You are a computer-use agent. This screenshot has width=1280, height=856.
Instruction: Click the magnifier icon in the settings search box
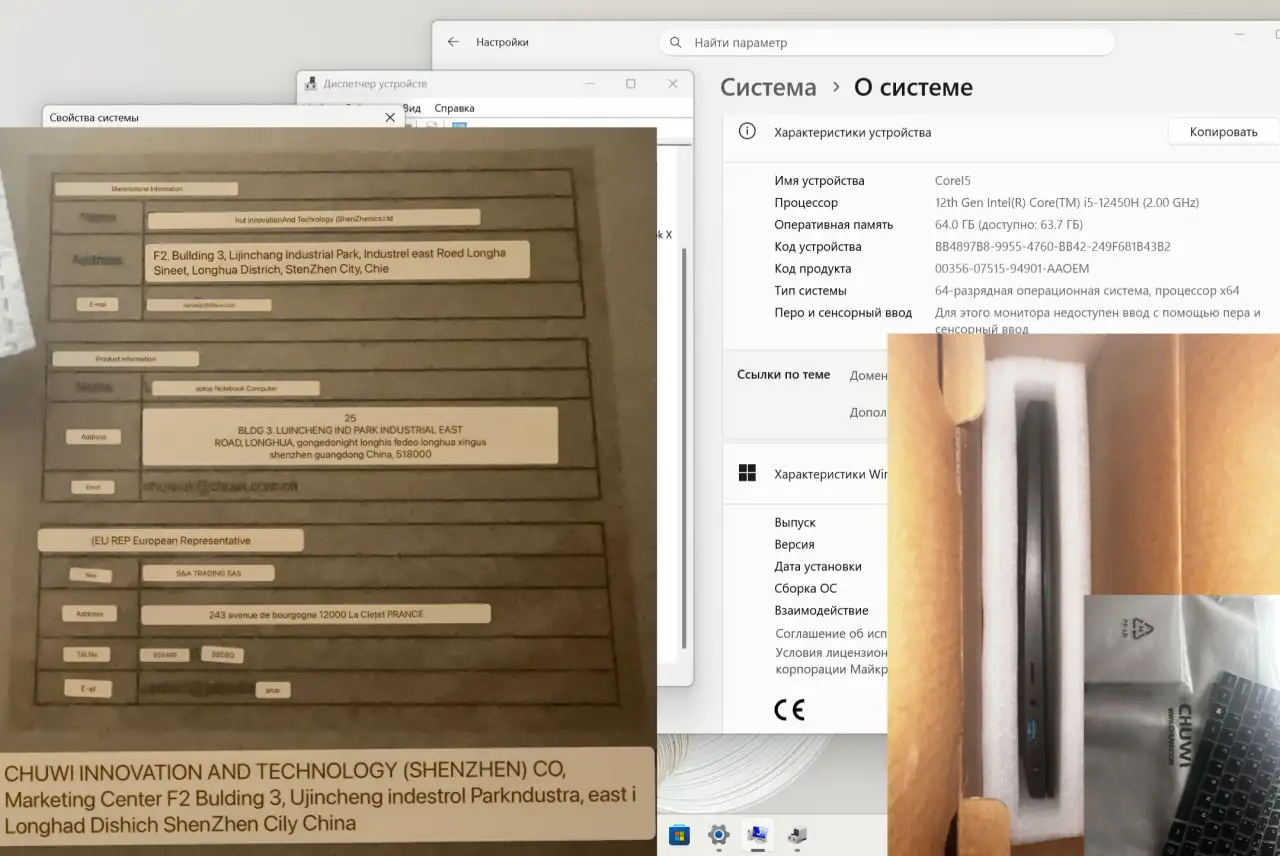(675, 43)
